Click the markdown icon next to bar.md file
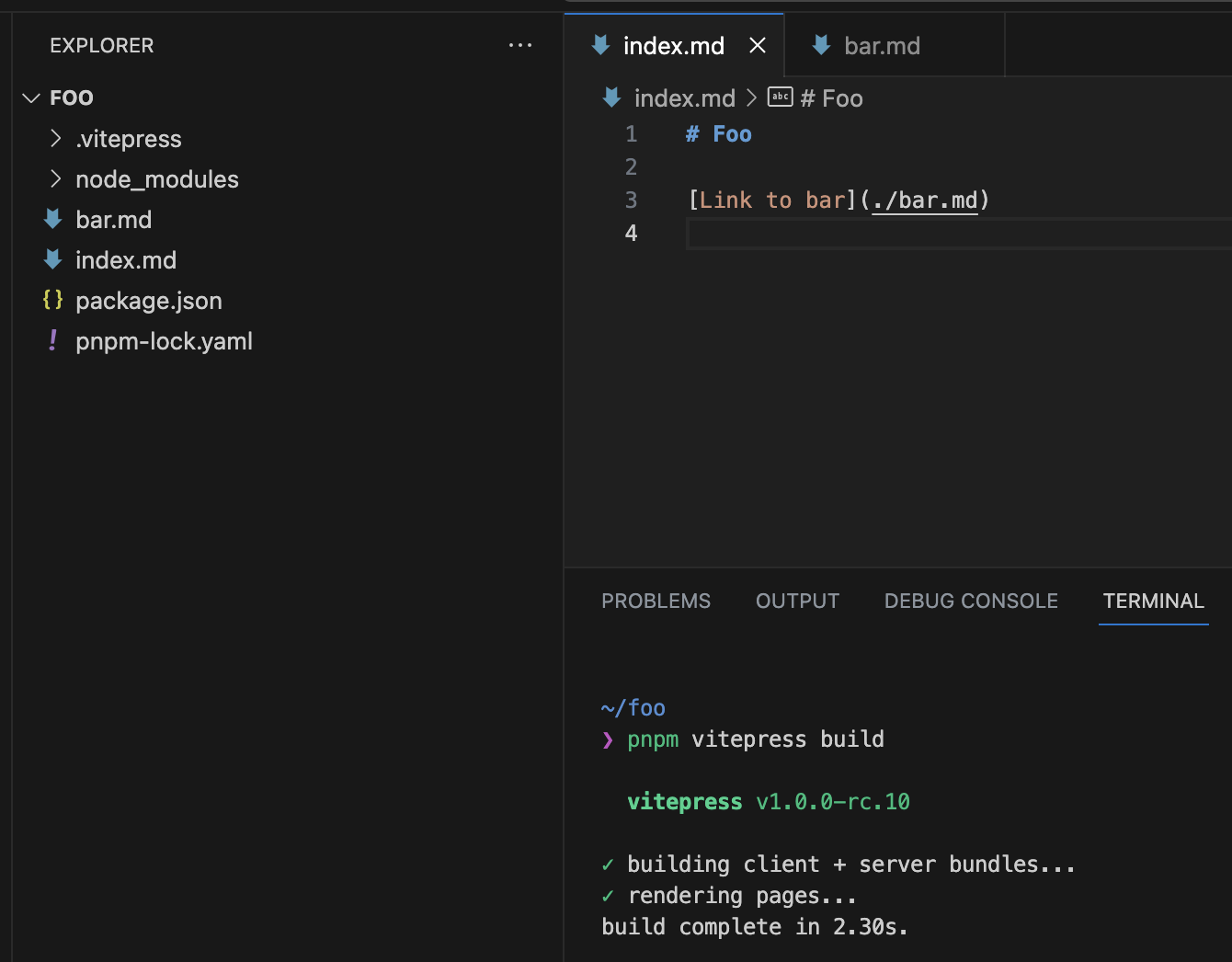 (x=52, y=219)
